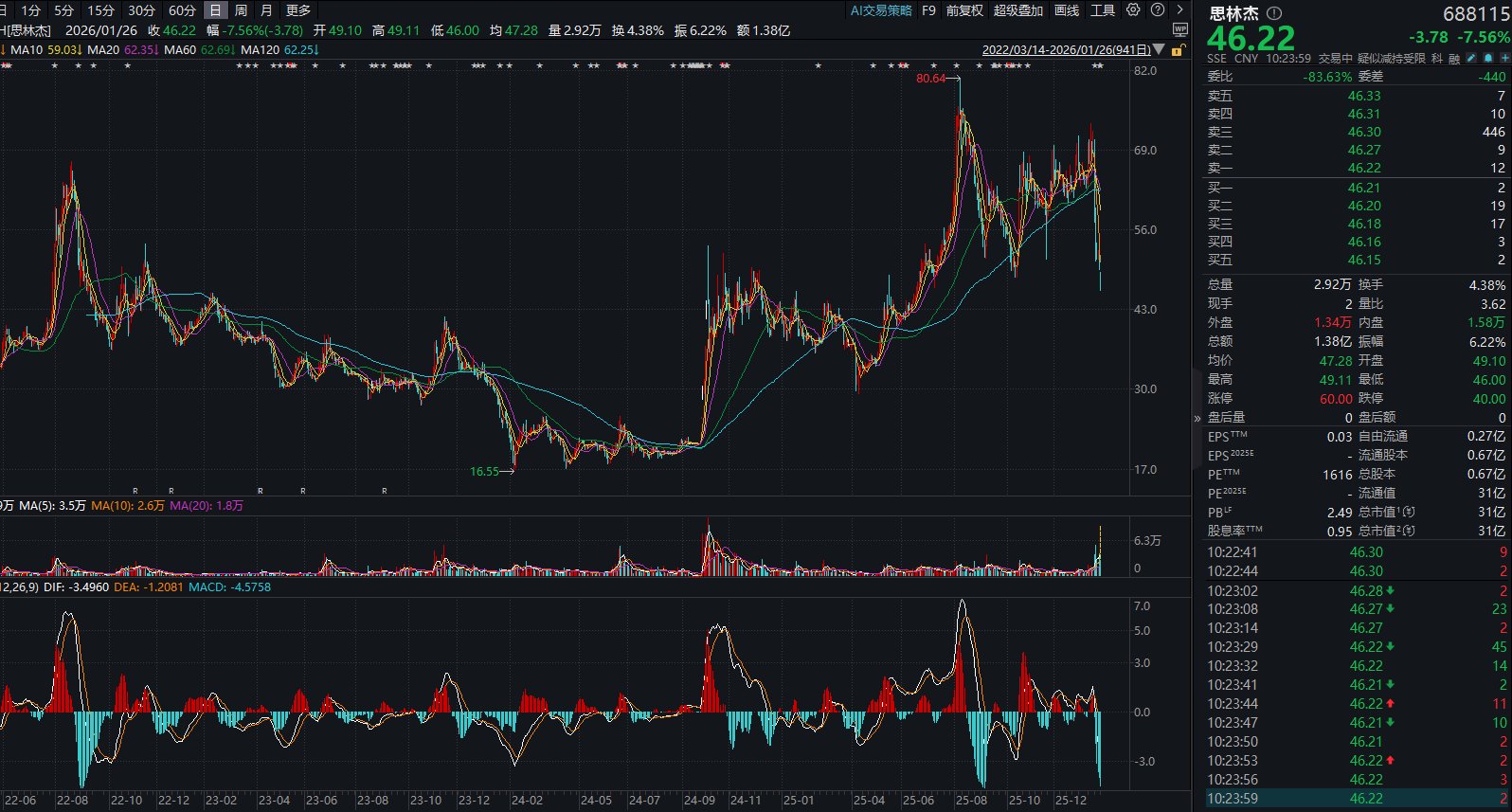Open AI交易策略 link
The image size is (1512, 812).
click(x=881, y=10)
